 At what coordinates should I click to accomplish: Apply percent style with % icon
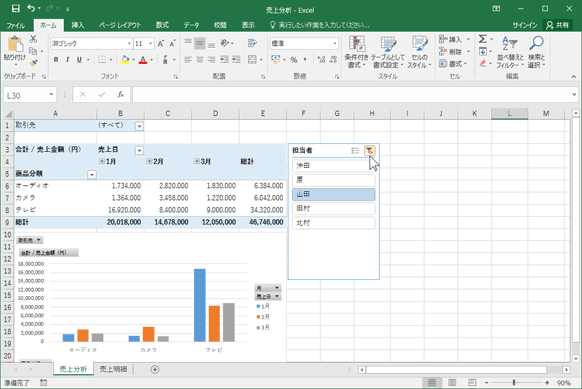[x=294, y=60]
